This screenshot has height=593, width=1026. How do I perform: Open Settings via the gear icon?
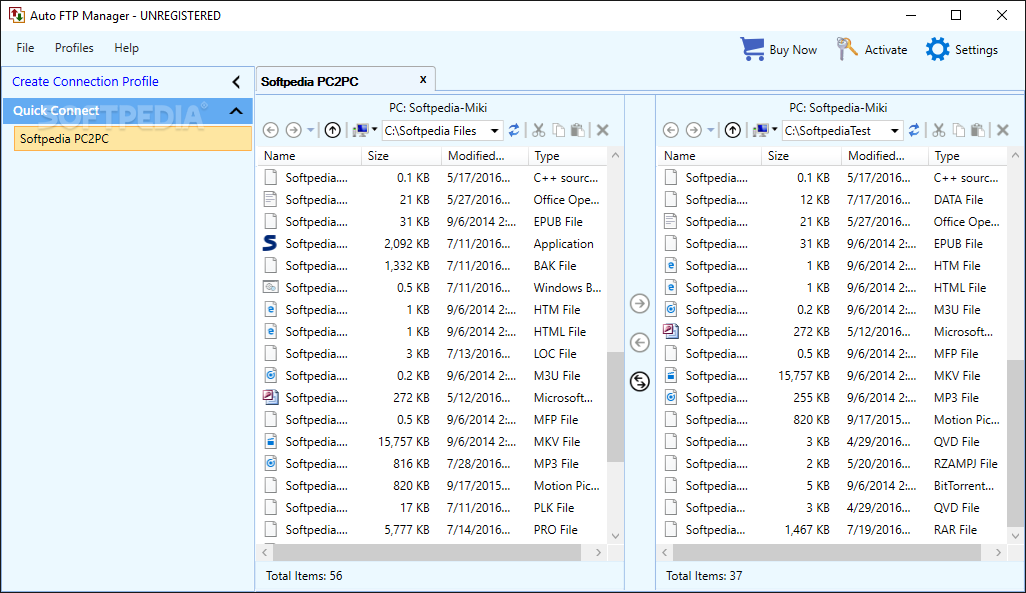(x=937, y=49)
